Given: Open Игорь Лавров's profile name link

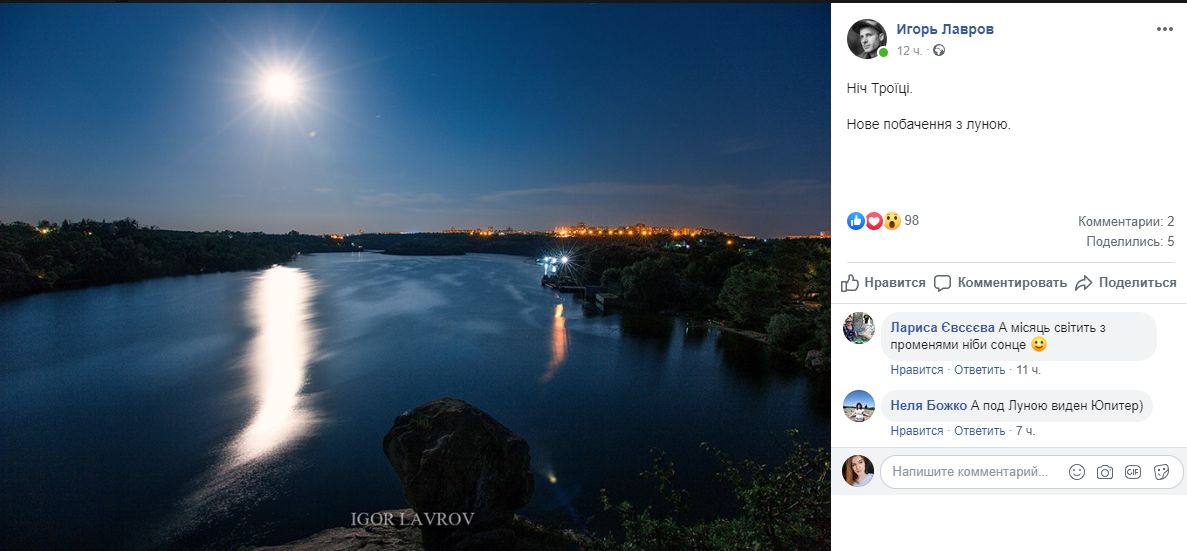Looking at the screenshot, I should [945, 29].
